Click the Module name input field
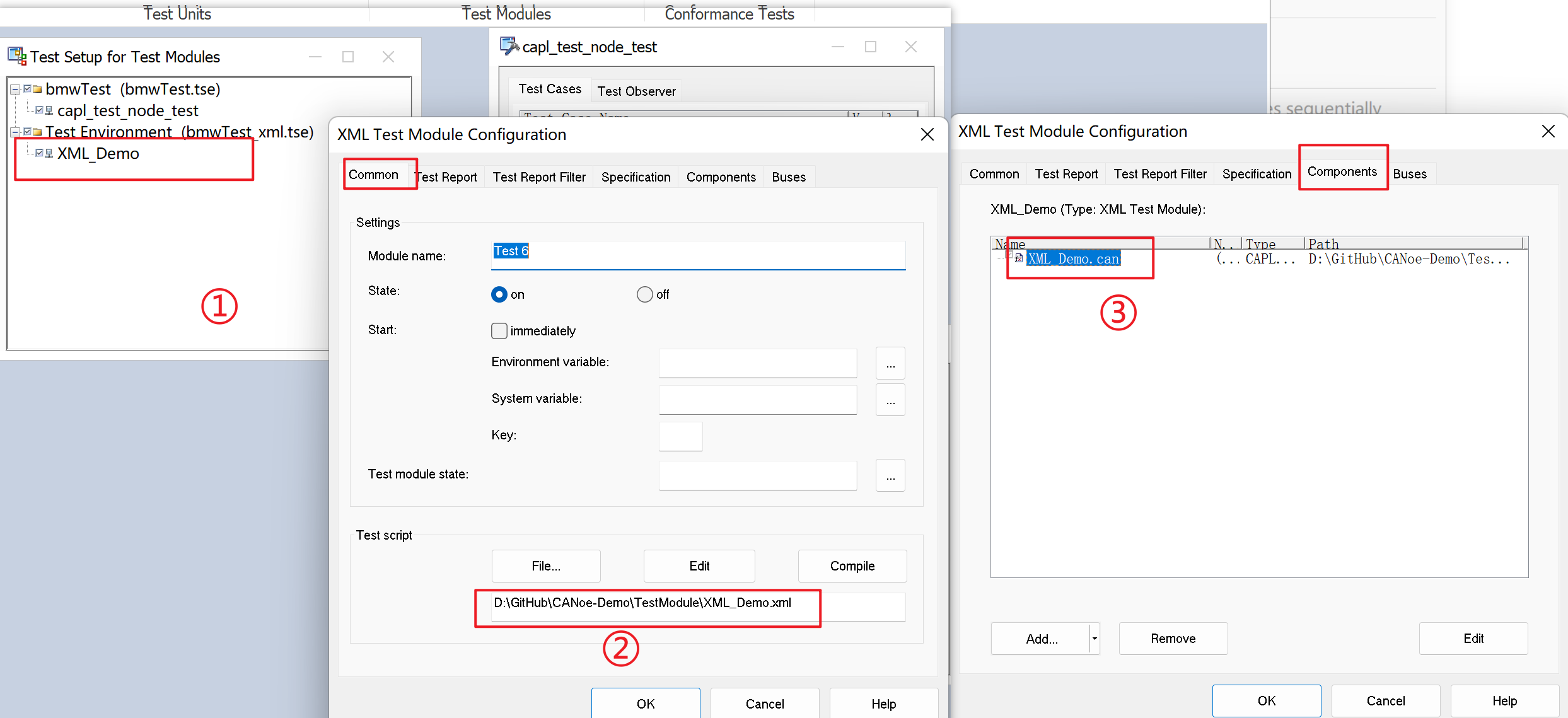The image size is (1568, 718). (x=695, y=252)
